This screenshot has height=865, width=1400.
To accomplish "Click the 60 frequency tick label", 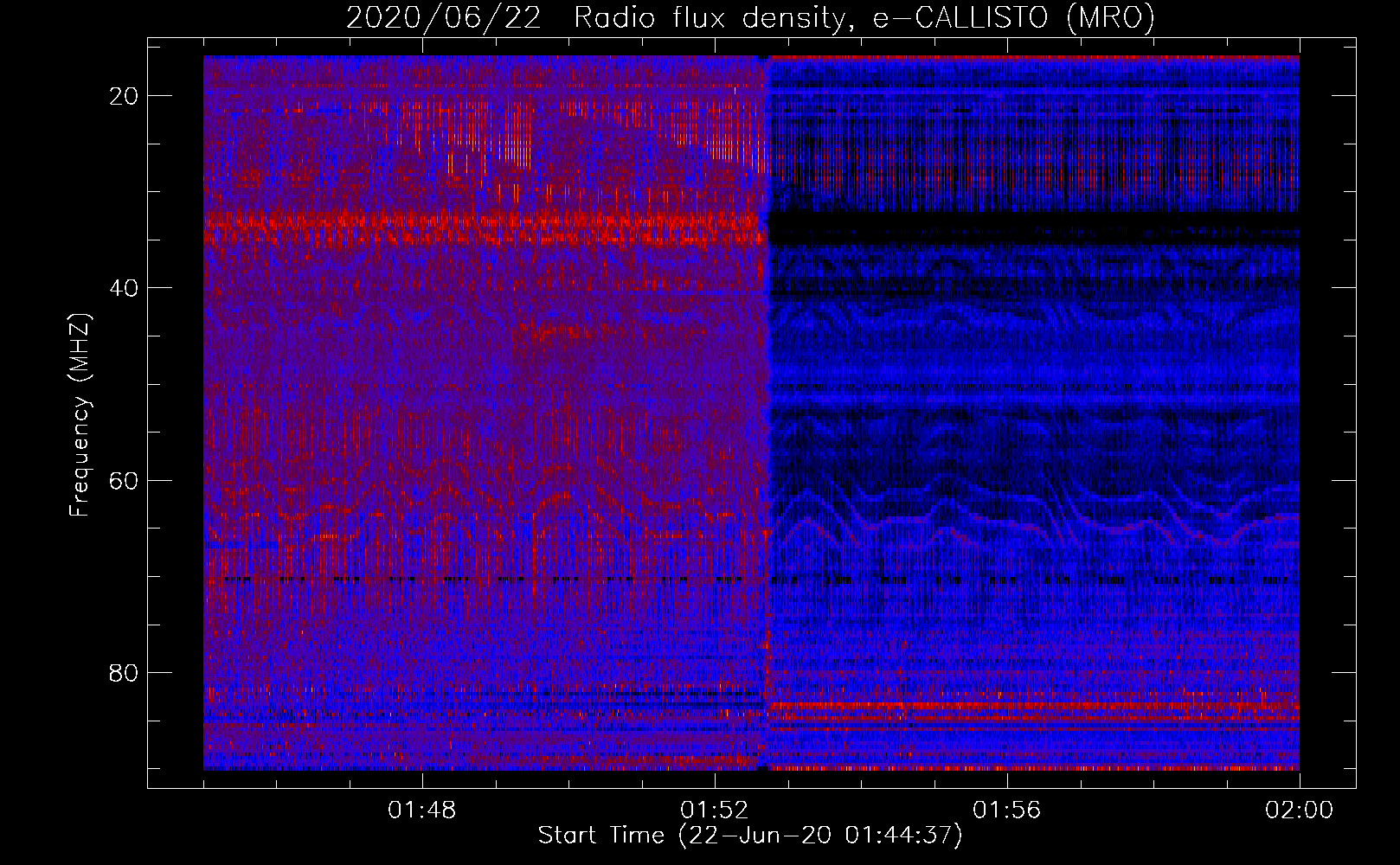I will click(124, 480).
